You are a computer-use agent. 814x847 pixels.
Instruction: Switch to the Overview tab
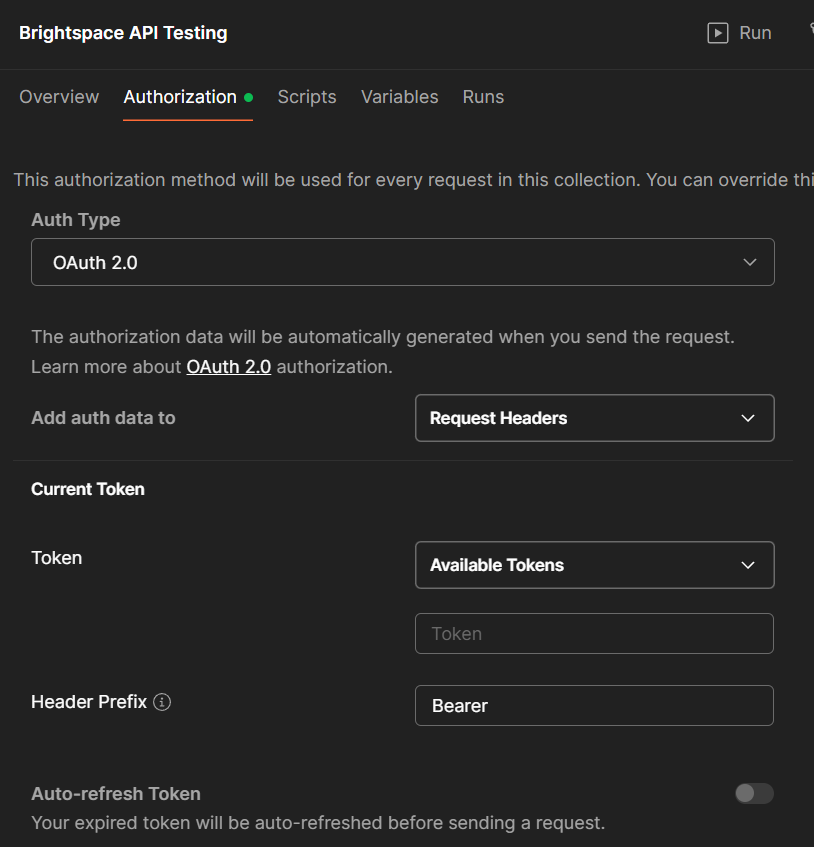[x=59, y=97]
